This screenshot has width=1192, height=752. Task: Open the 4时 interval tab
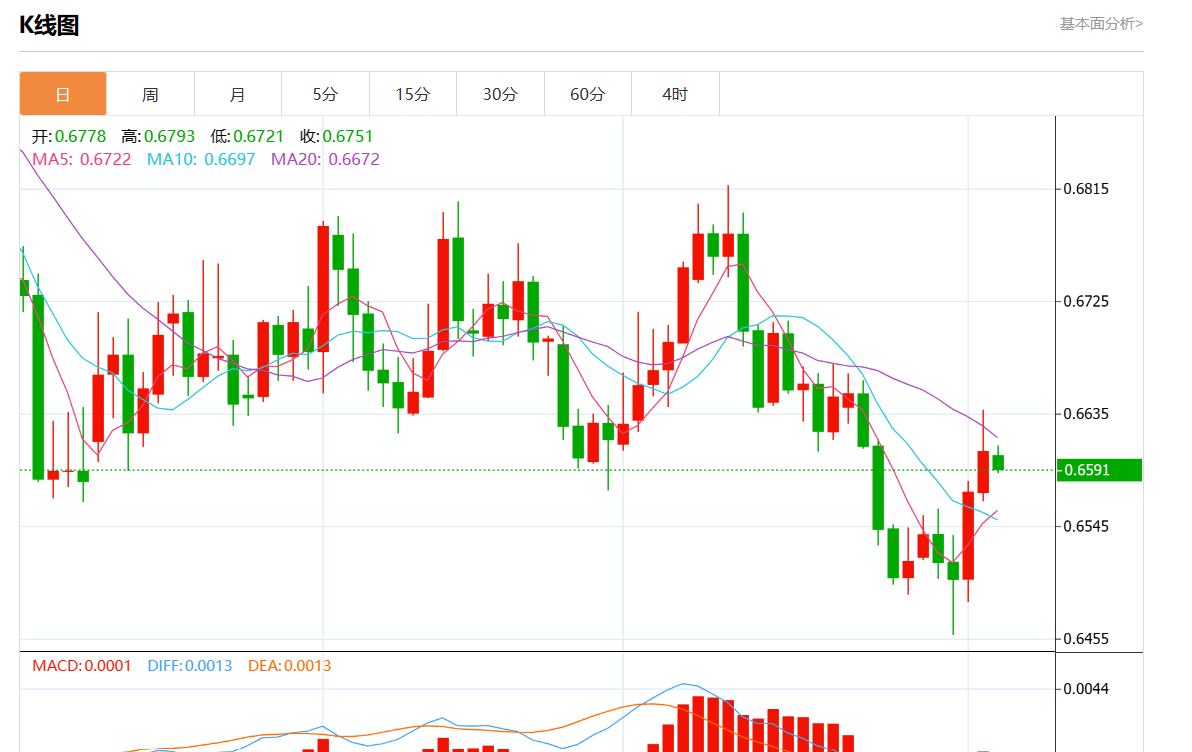(675, 94)
